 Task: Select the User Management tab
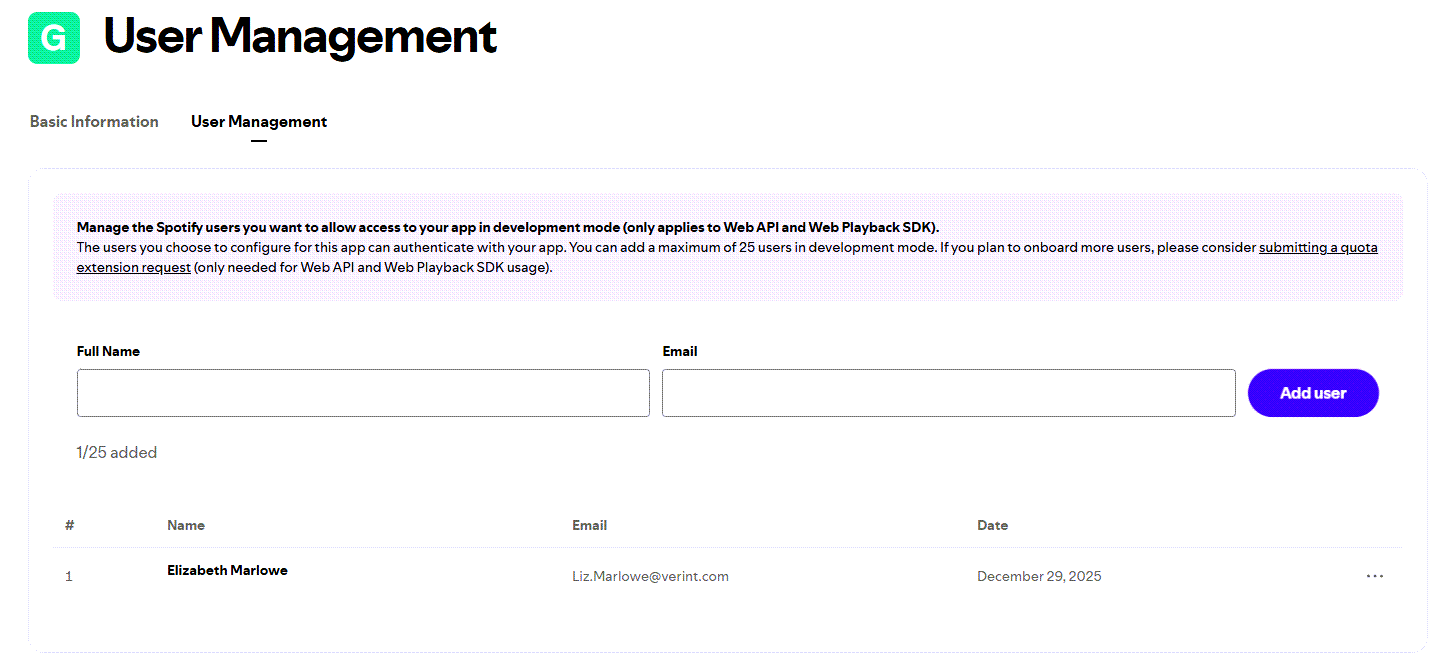point(259,121)
